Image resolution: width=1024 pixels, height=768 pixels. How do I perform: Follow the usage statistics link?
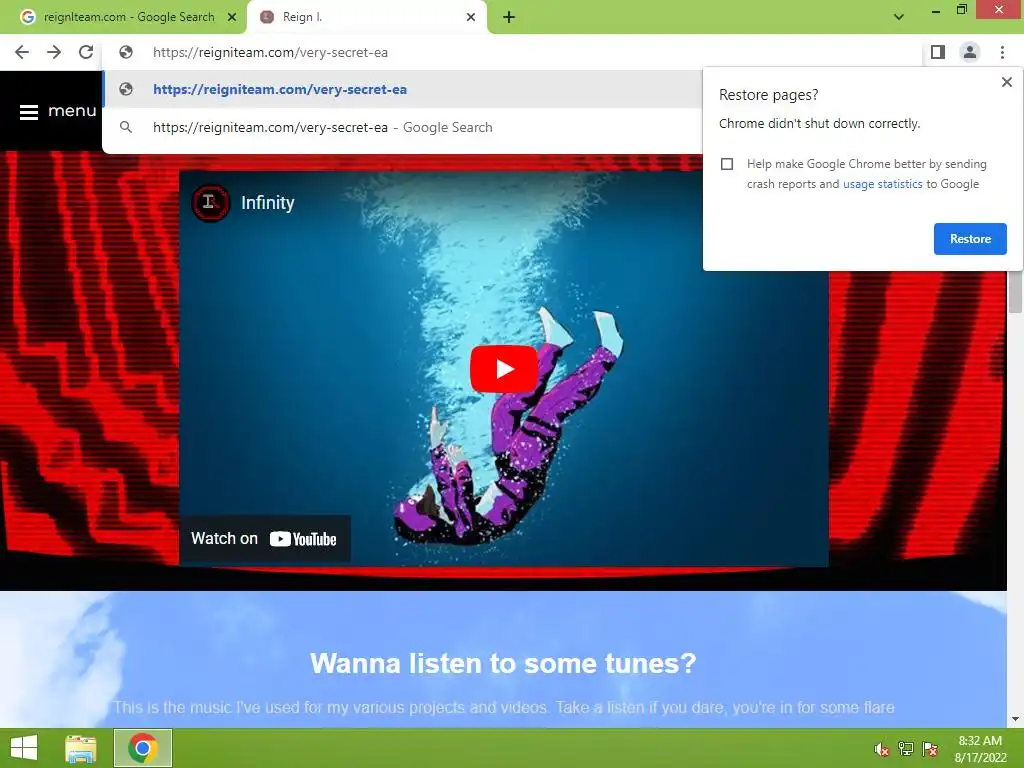[x=882, y=184]
